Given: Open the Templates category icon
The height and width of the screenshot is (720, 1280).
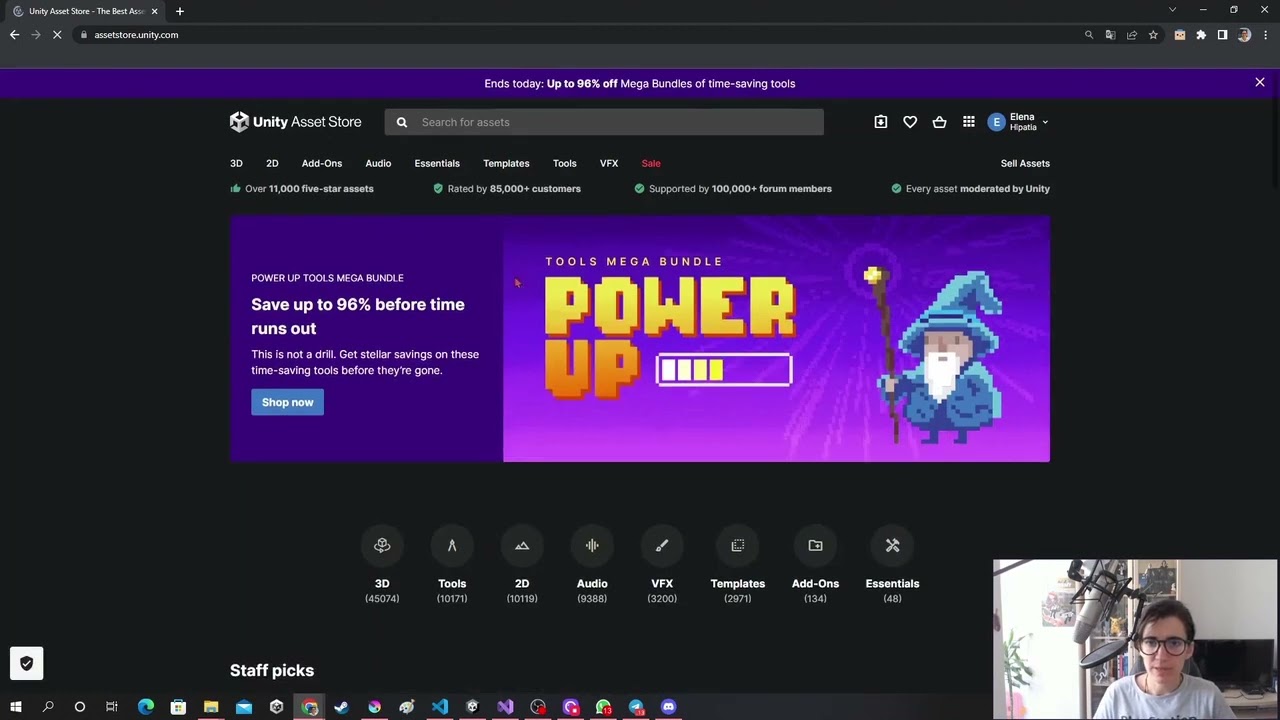Looking at the screenshot, I should tap(738, 545).
